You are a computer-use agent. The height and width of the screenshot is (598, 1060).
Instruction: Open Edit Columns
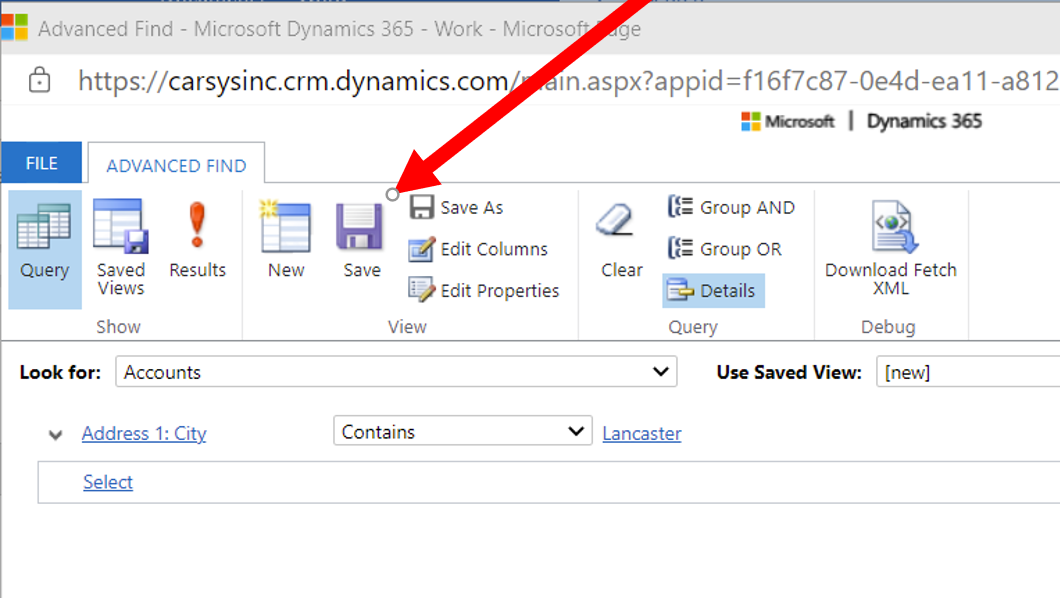[x=479, y=249]
